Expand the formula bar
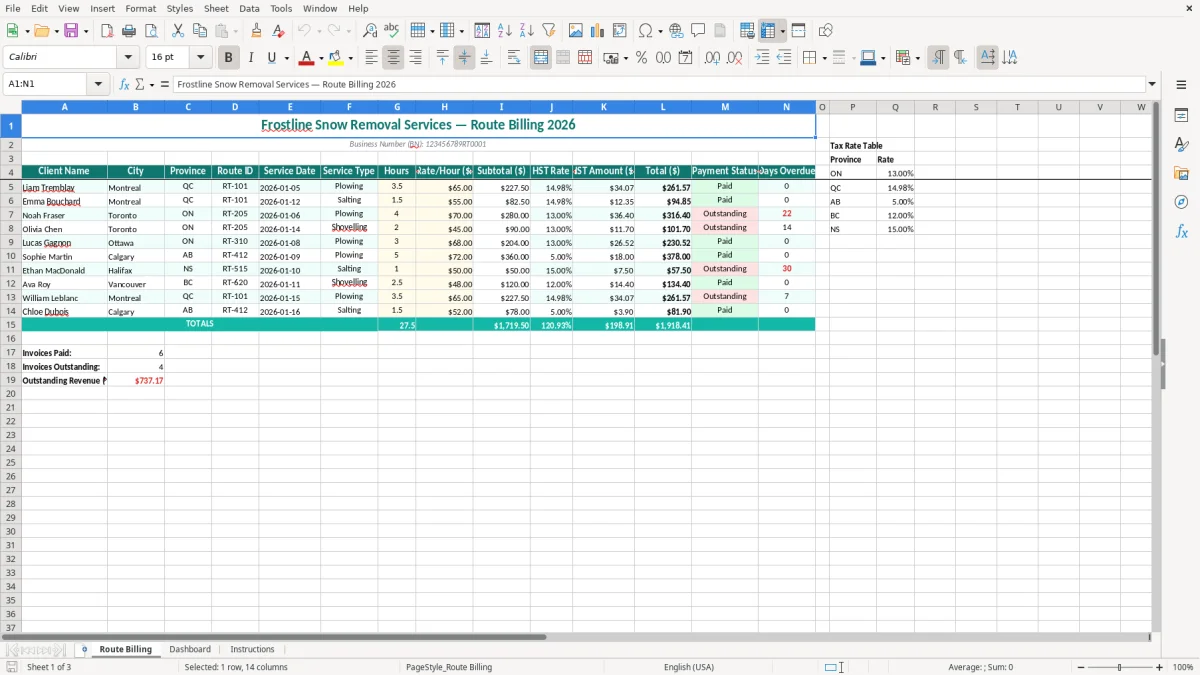Image resolution: width=1200 pixels, height=675 pixels. 1153,85
